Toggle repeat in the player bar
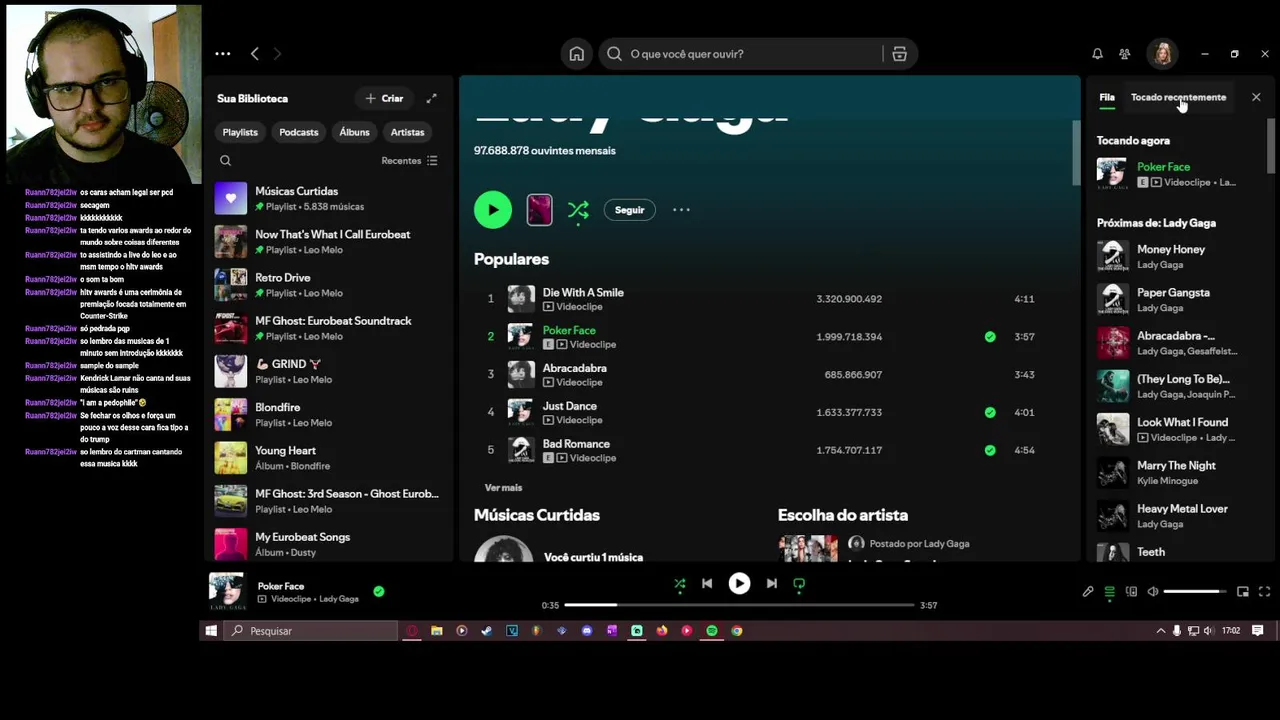This screenshot has width=1280, height=720. [799, 584]
